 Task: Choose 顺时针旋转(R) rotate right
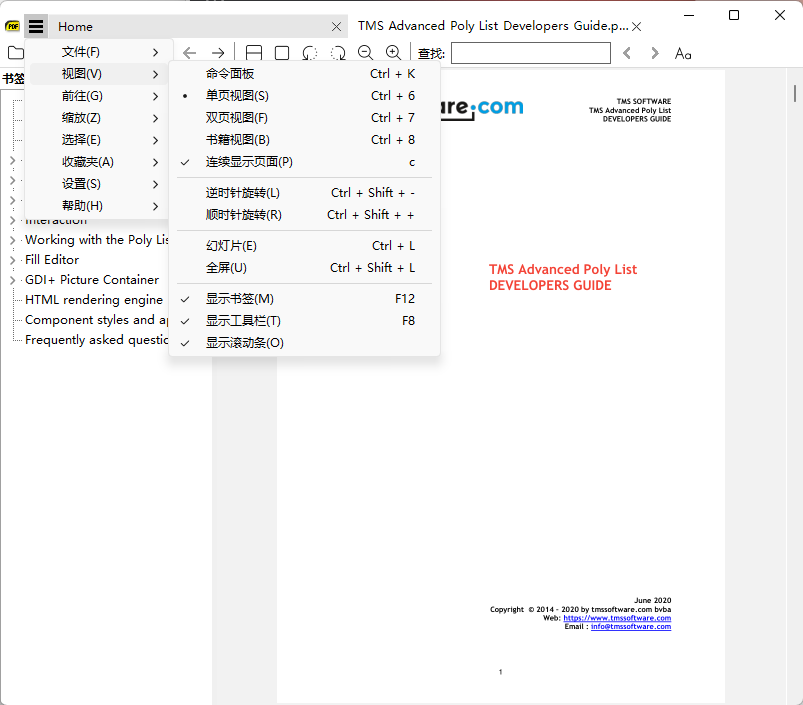coord(304,215)
